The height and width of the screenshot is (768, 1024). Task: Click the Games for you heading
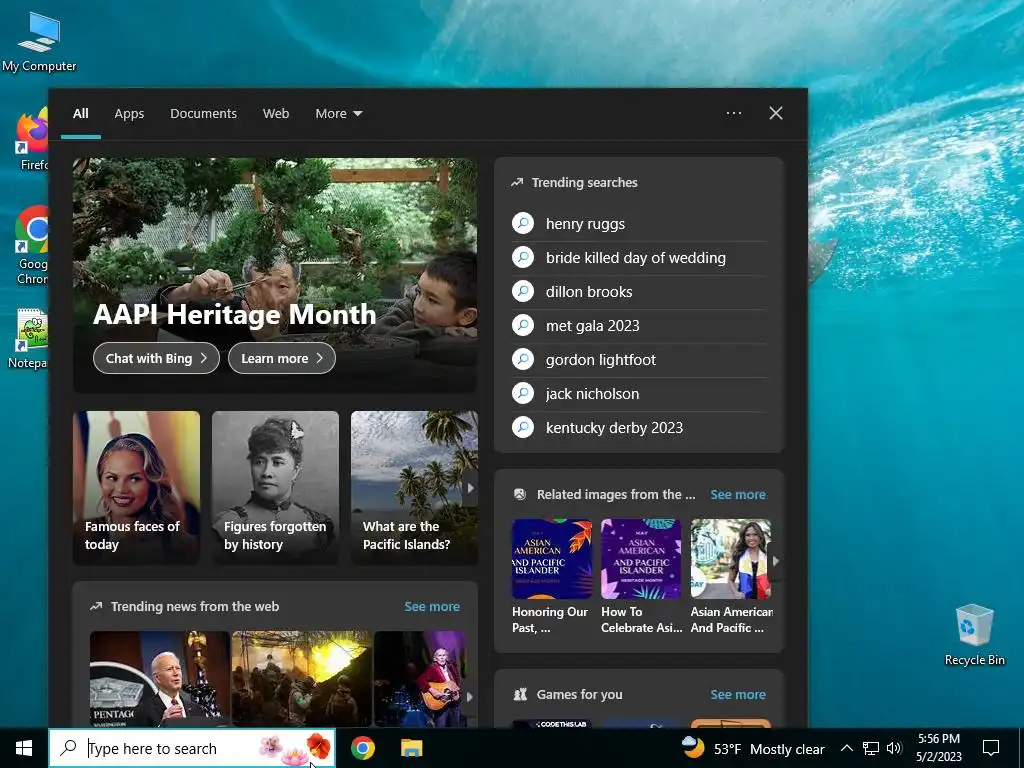pos(579,695)
